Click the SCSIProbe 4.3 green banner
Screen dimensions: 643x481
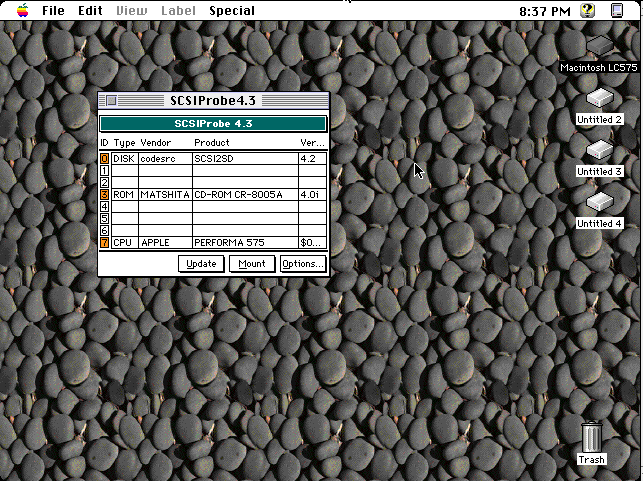click(213, 123)
